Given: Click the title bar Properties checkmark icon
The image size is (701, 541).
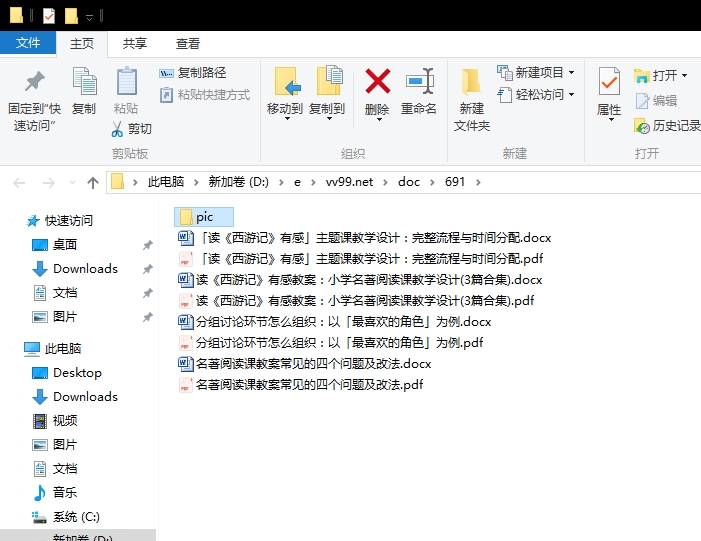Looking at the screenshot, I should coord(49,16).
